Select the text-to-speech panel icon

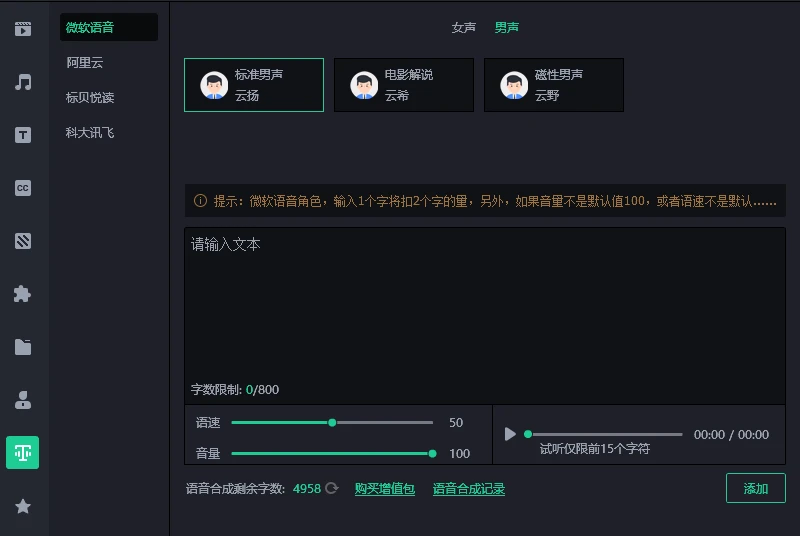pos(22,452)
